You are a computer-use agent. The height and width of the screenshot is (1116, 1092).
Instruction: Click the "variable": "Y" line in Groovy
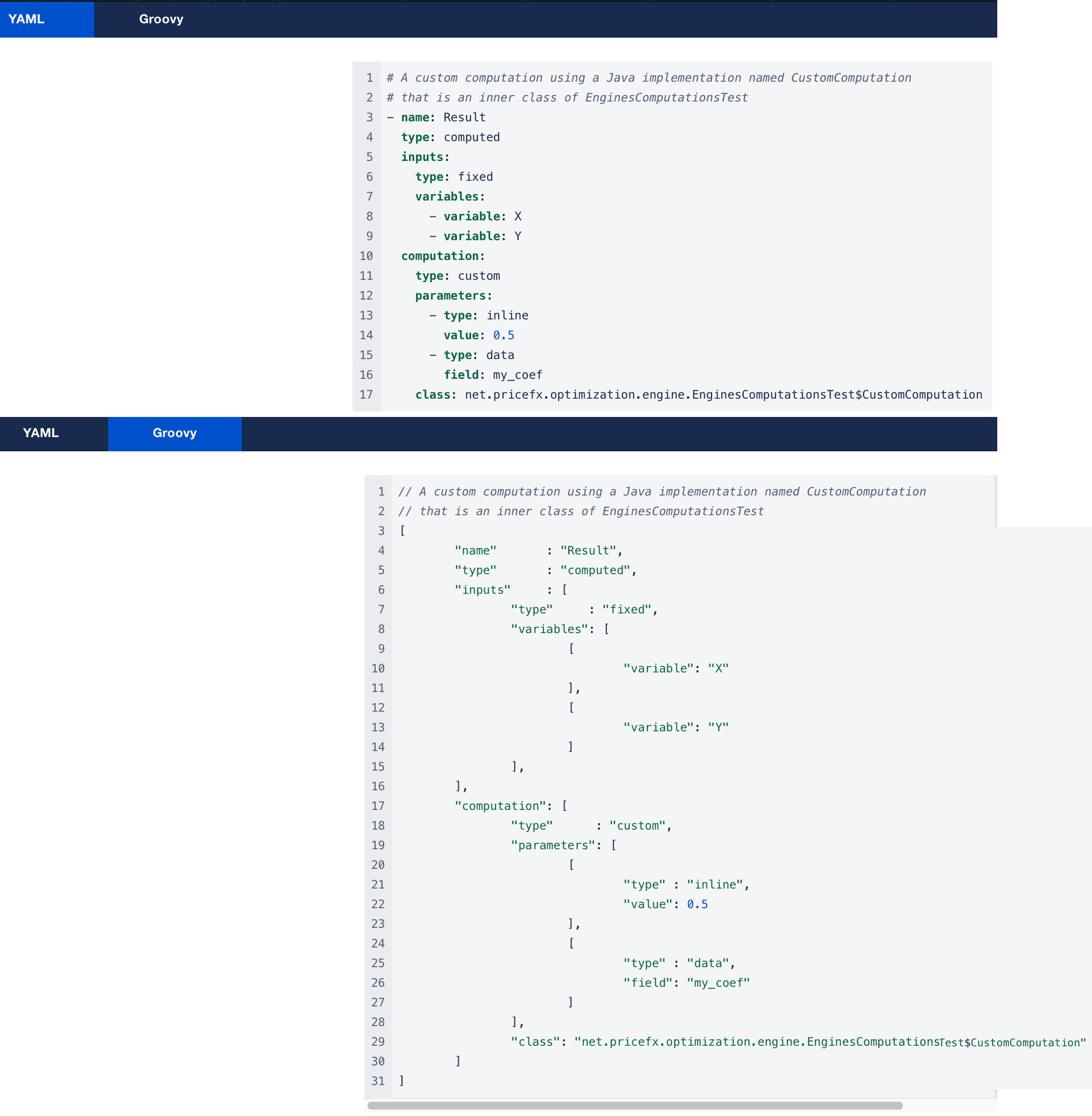676,727
